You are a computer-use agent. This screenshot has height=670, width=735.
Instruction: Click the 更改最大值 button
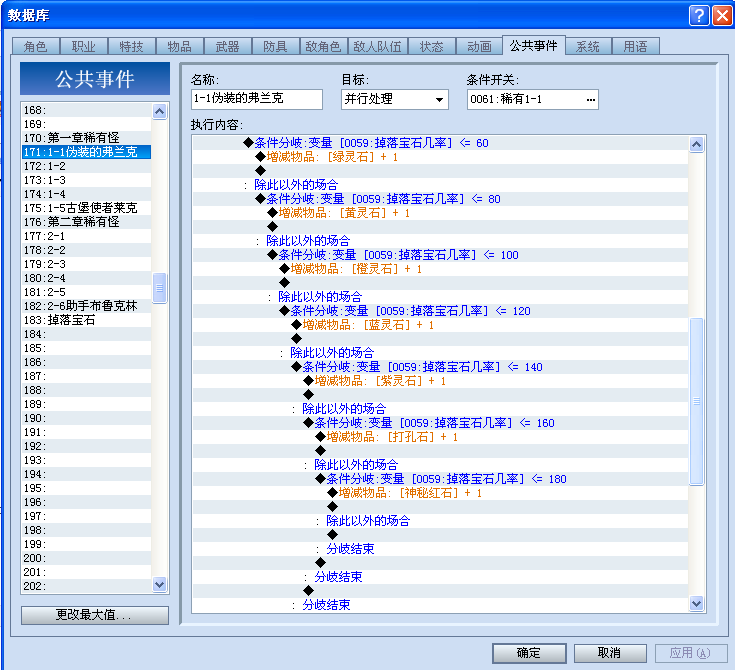[95, 615]
